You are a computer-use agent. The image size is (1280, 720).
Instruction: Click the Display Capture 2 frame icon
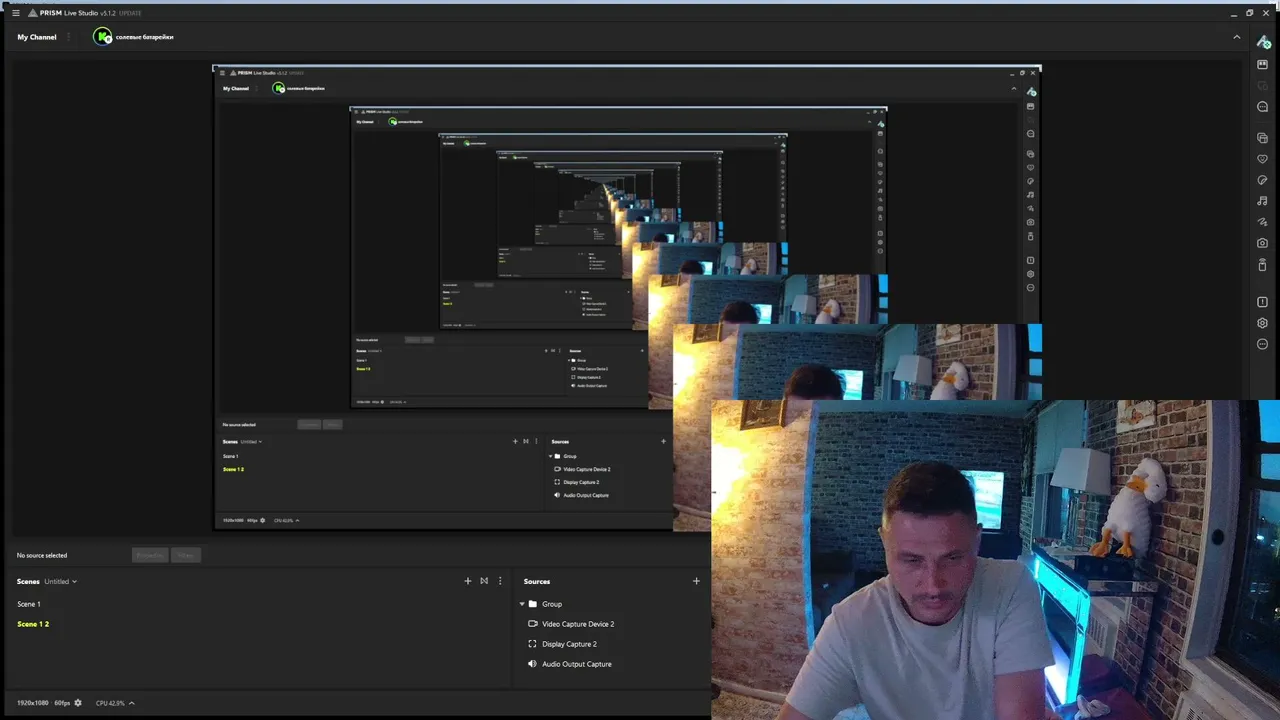click(x=533, y=644)
